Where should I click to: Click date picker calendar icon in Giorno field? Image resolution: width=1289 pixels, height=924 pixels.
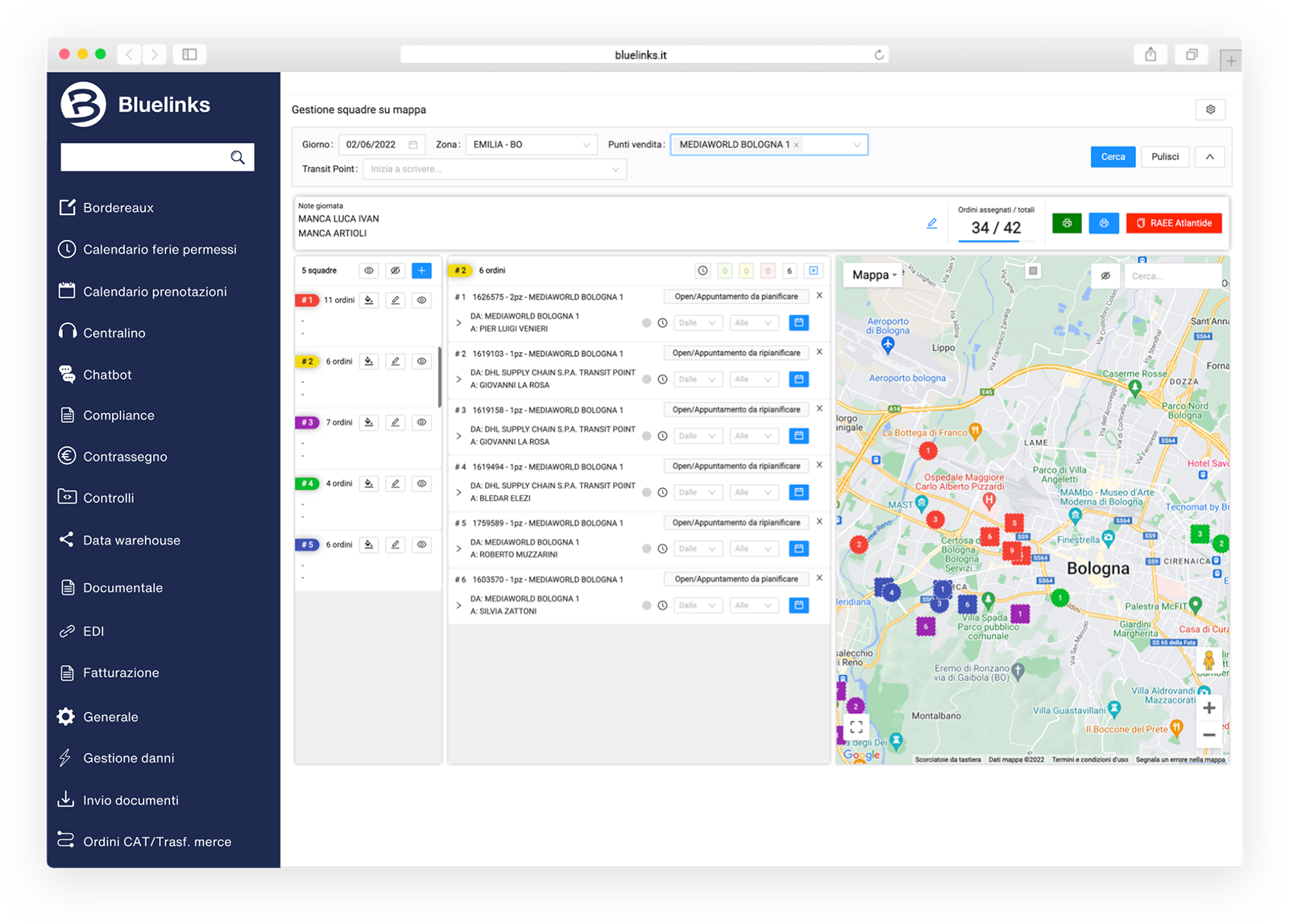413,145
